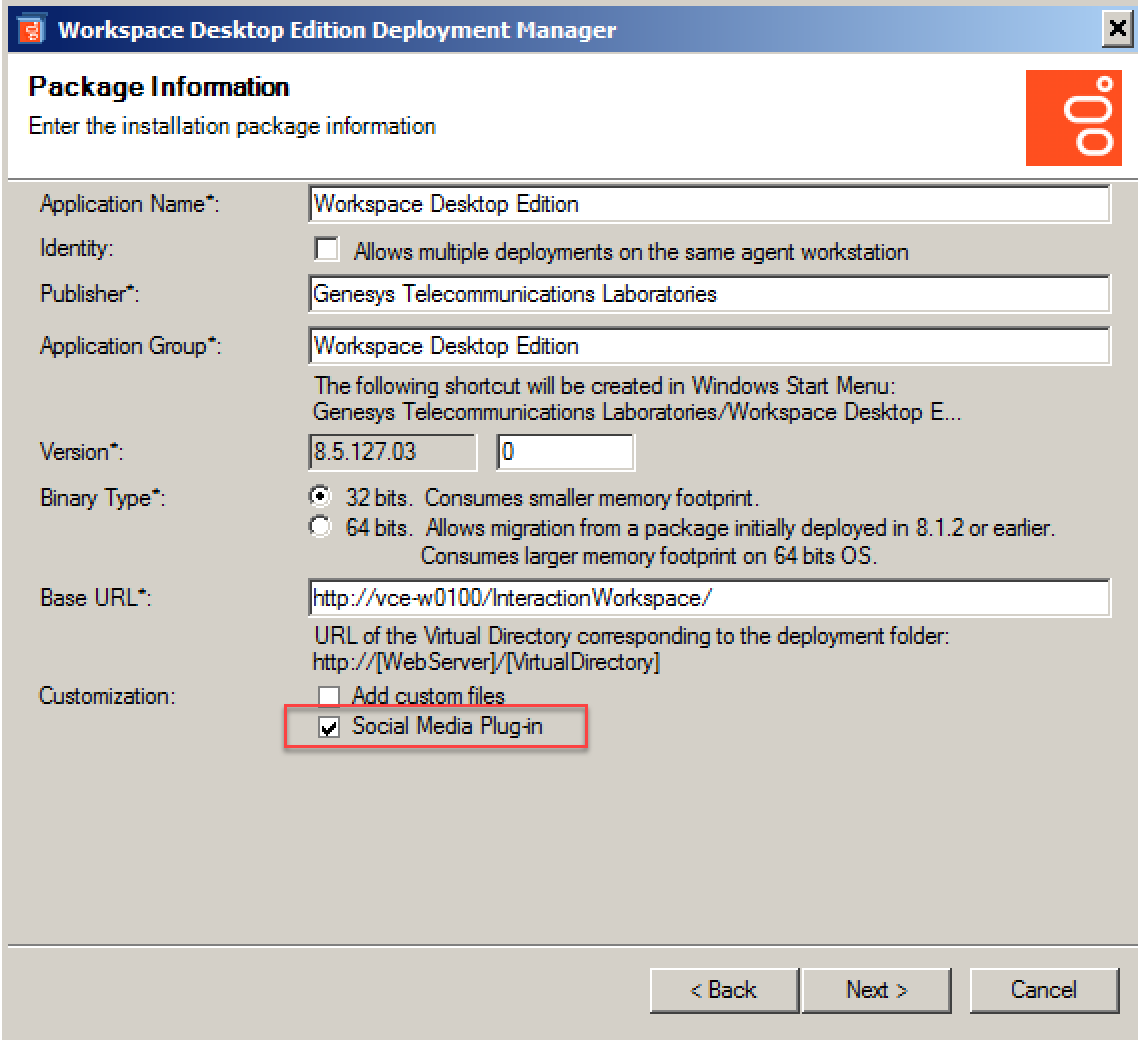Click the Binary Type label

tap(102, 498)
